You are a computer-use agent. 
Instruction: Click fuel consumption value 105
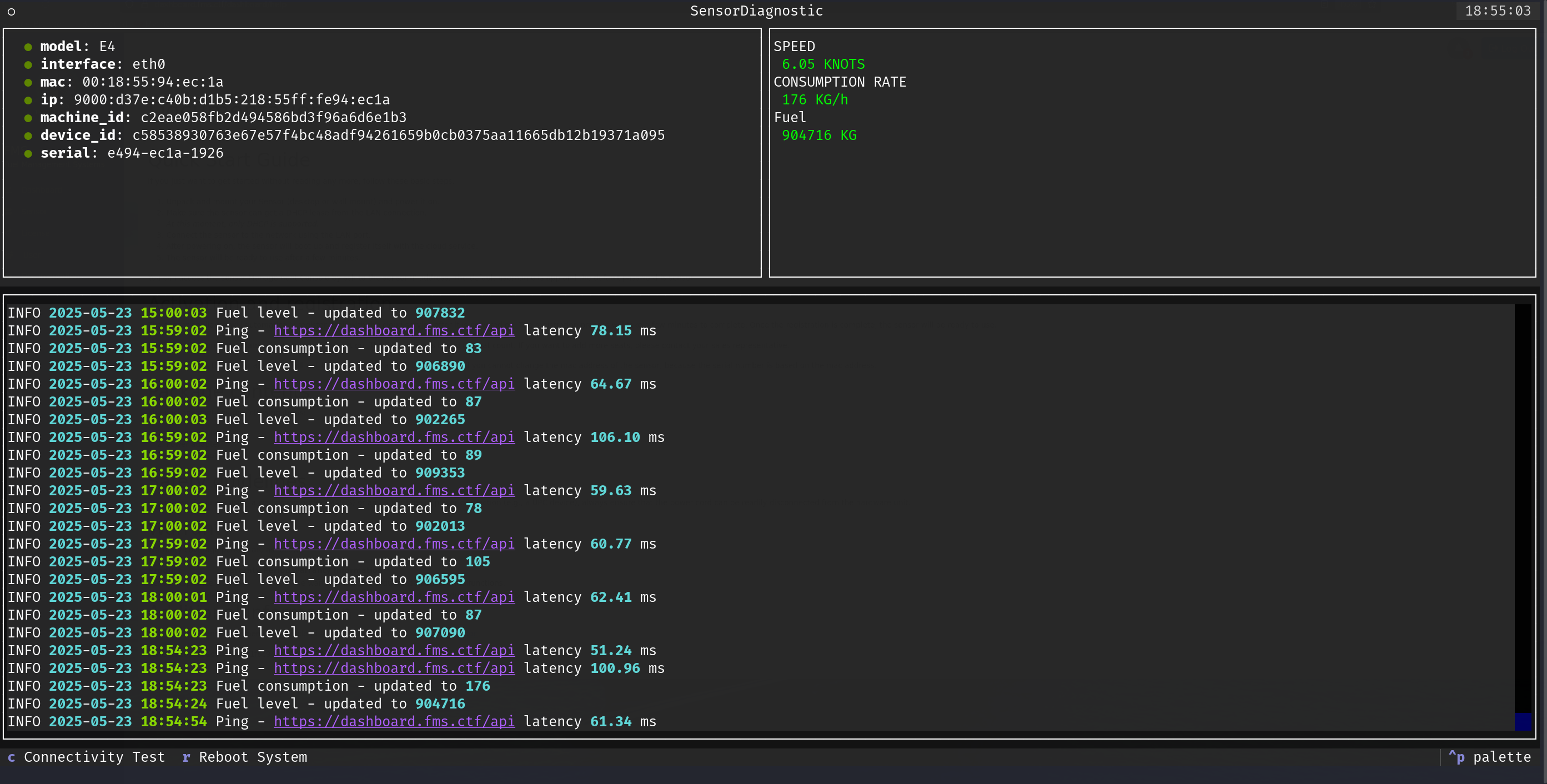478,562
